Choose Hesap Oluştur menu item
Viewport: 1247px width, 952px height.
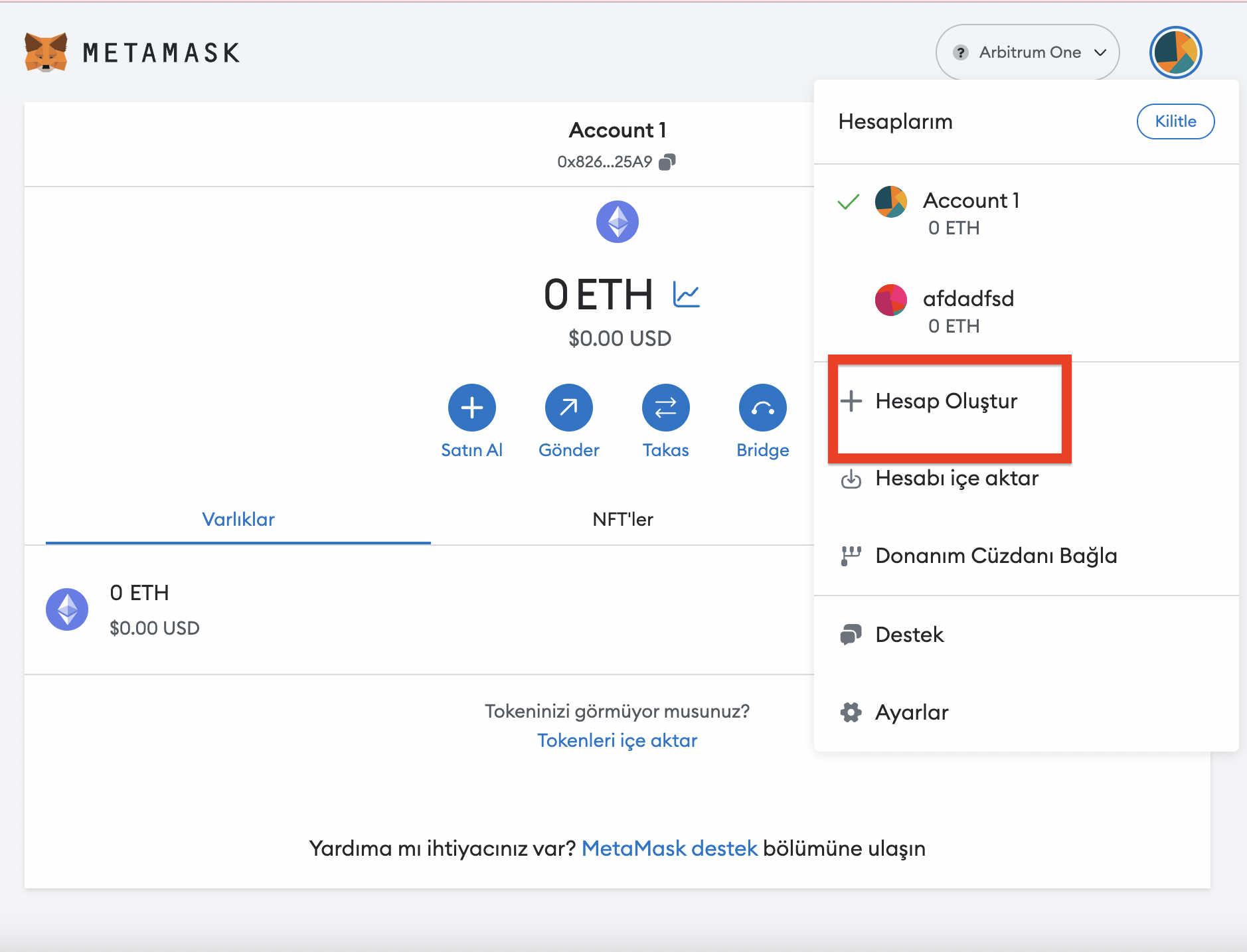click(x=1026, y=401)
